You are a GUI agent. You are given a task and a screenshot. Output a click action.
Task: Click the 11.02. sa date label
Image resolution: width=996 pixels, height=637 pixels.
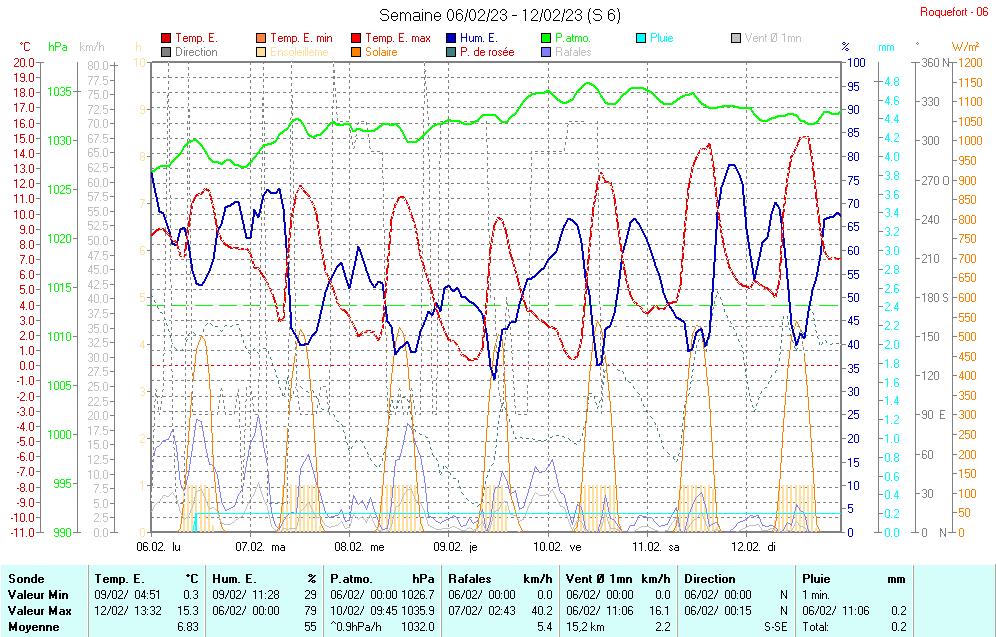tap(656, 547)
